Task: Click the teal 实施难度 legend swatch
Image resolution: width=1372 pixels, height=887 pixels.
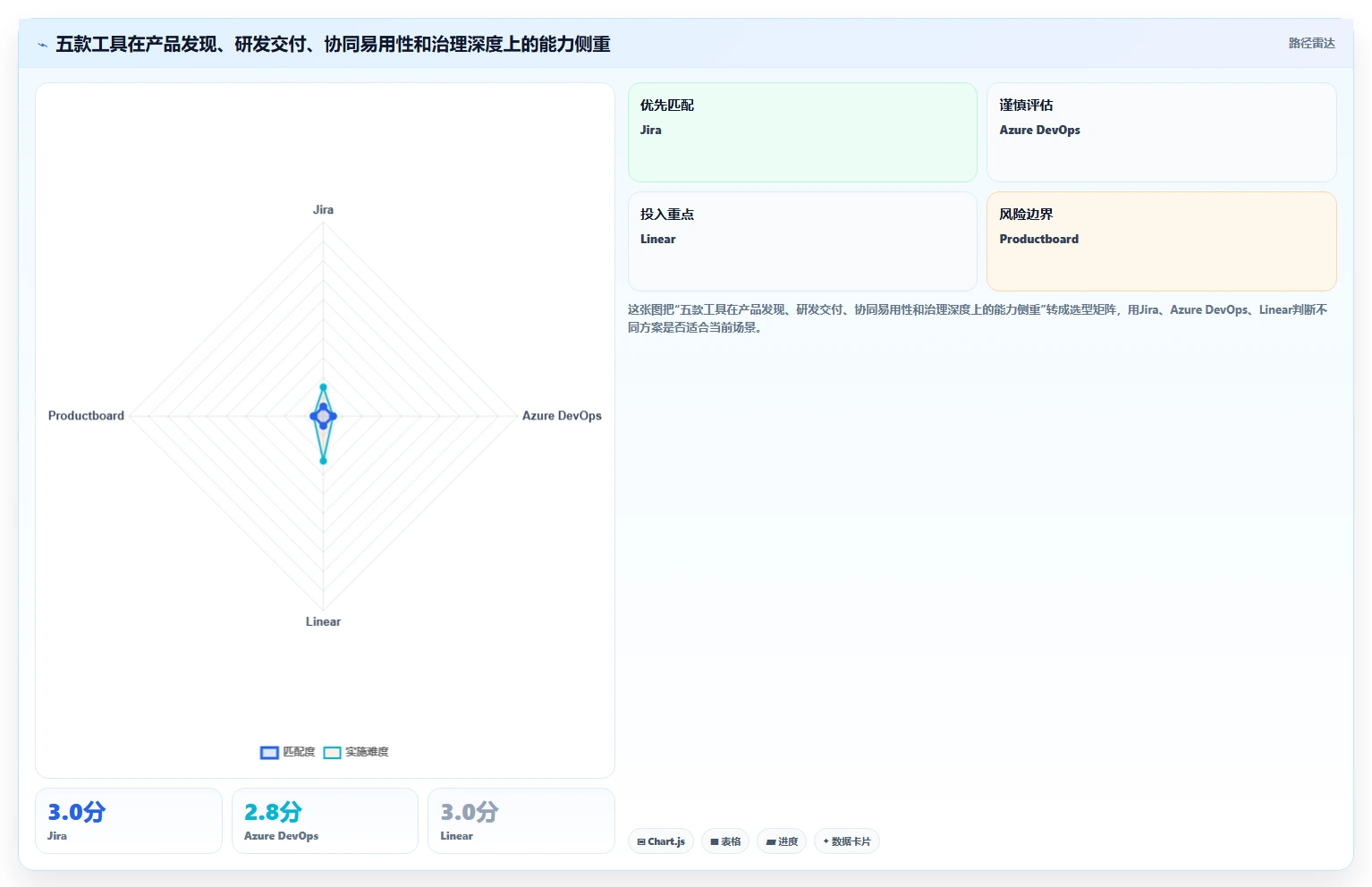Action: point(332,753)
